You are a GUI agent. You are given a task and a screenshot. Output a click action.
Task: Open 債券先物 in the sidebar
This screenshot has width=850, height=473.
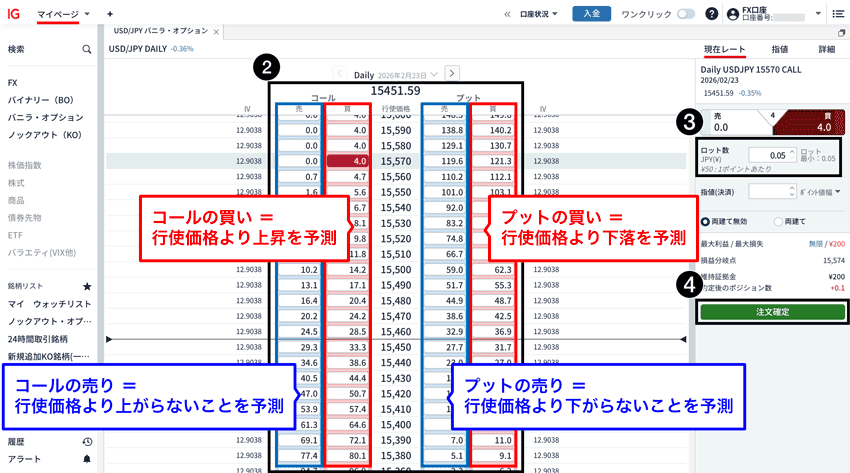(24, 217)
